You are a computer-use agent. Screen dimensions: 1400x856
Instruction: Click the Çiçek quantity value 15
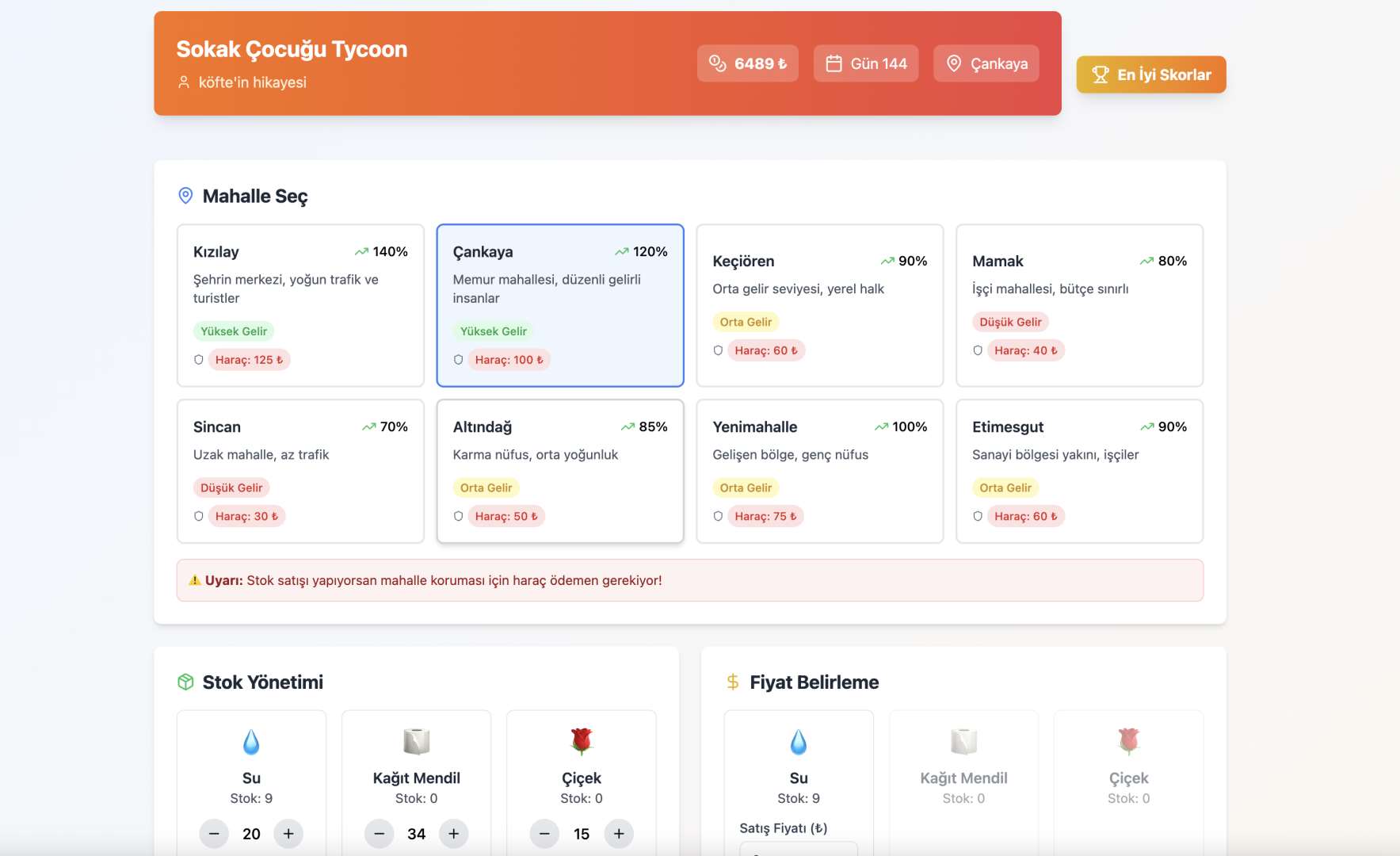pyautogui.click(x=582, y=834)
